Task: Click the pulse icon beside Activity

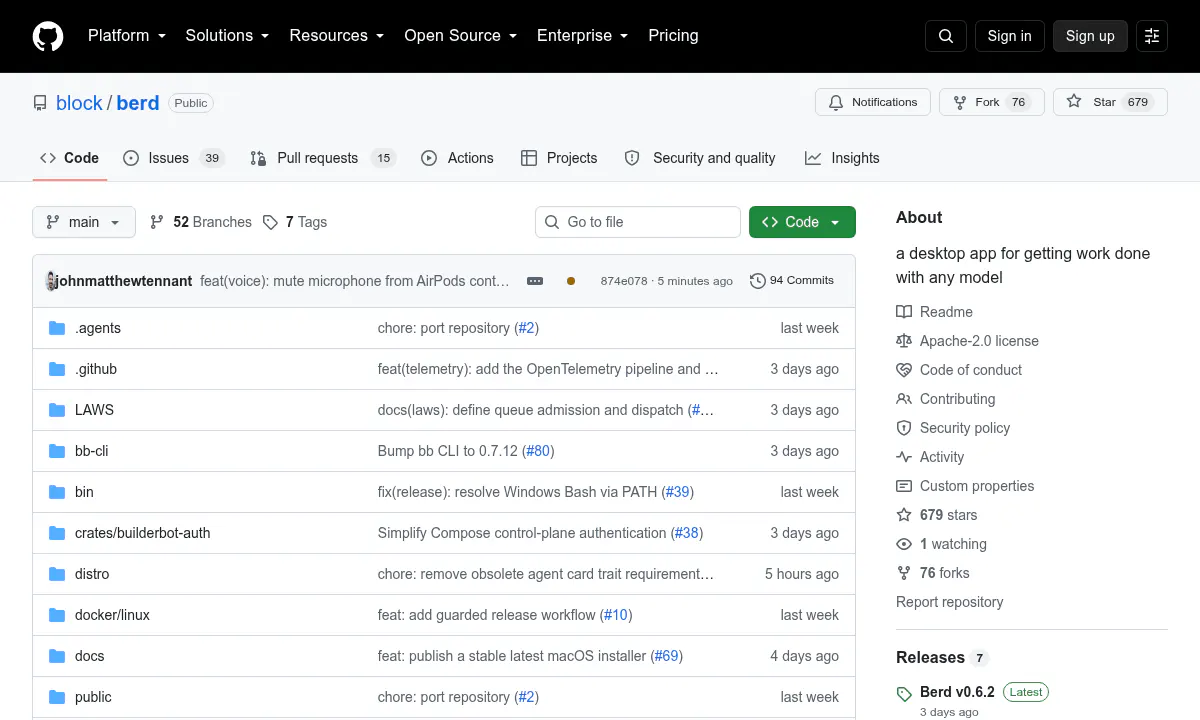Action: (x=904, y=457)
